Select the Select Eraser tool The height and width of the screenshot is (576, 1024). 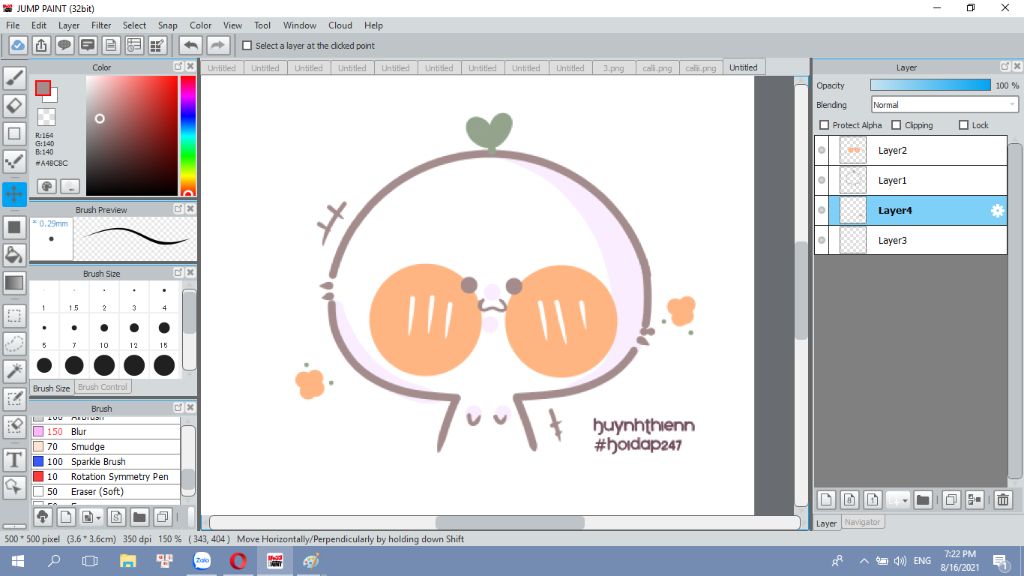[14, 426]
